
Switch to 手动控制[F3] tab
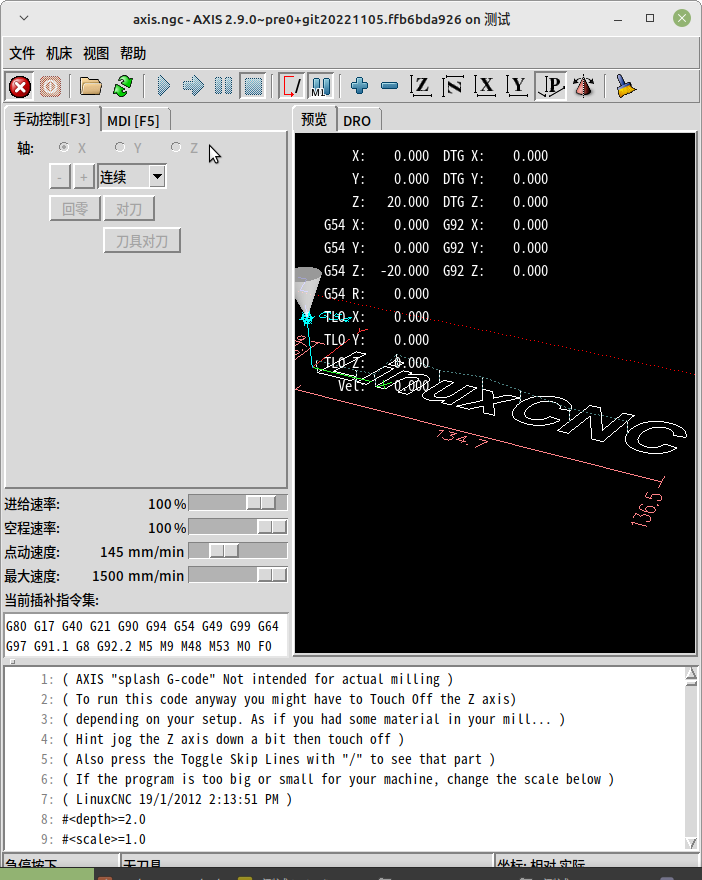pyautogui.click(x=52, y=120)
